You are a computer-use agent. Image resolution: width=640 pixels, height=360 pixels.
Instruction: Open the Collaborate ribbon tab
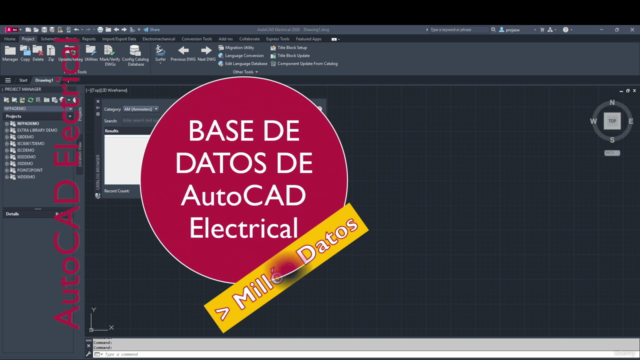click(x=249, y=39)
